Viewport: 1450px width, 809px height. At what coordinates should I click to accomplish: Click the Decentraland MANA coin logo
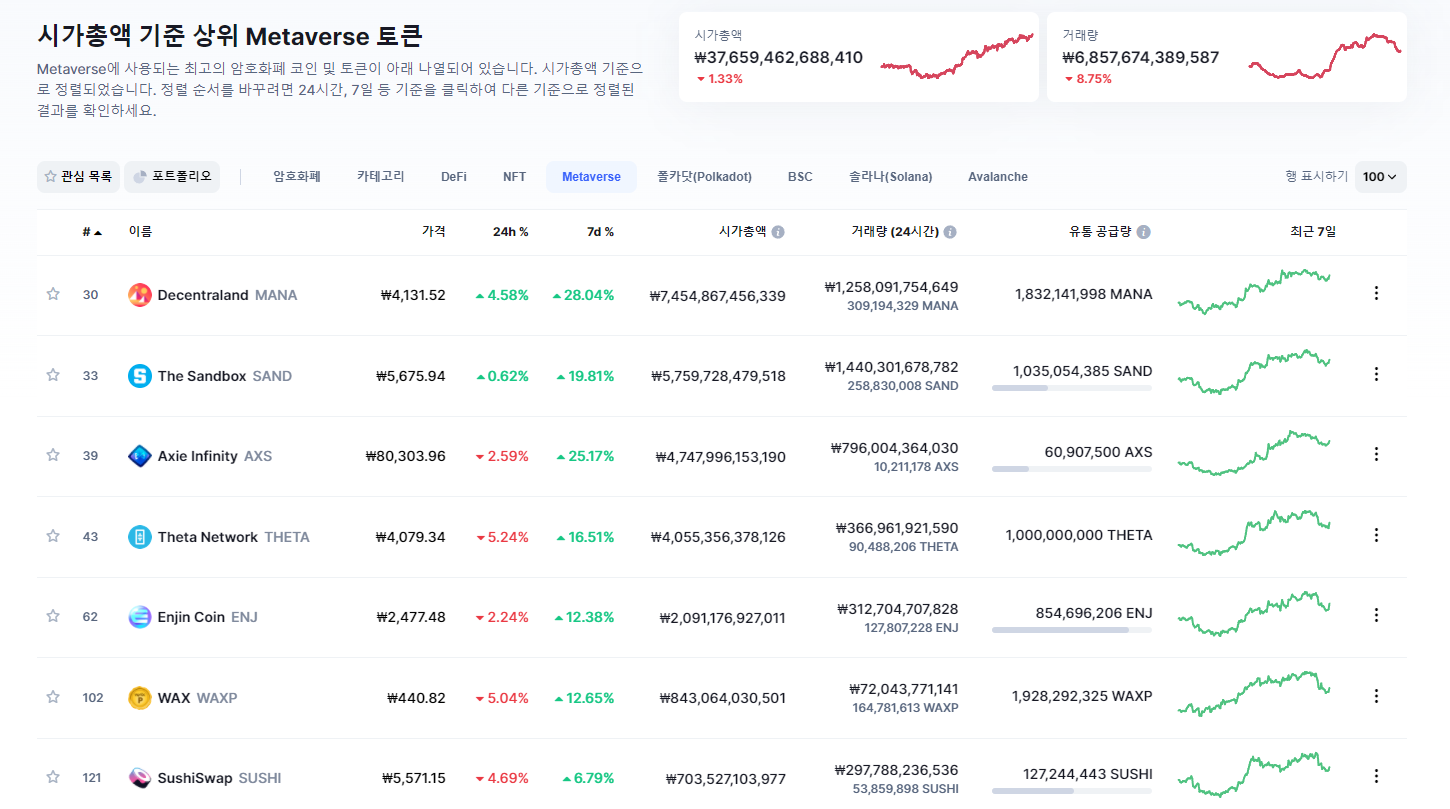pyautogui.click(x=140, y=295)
